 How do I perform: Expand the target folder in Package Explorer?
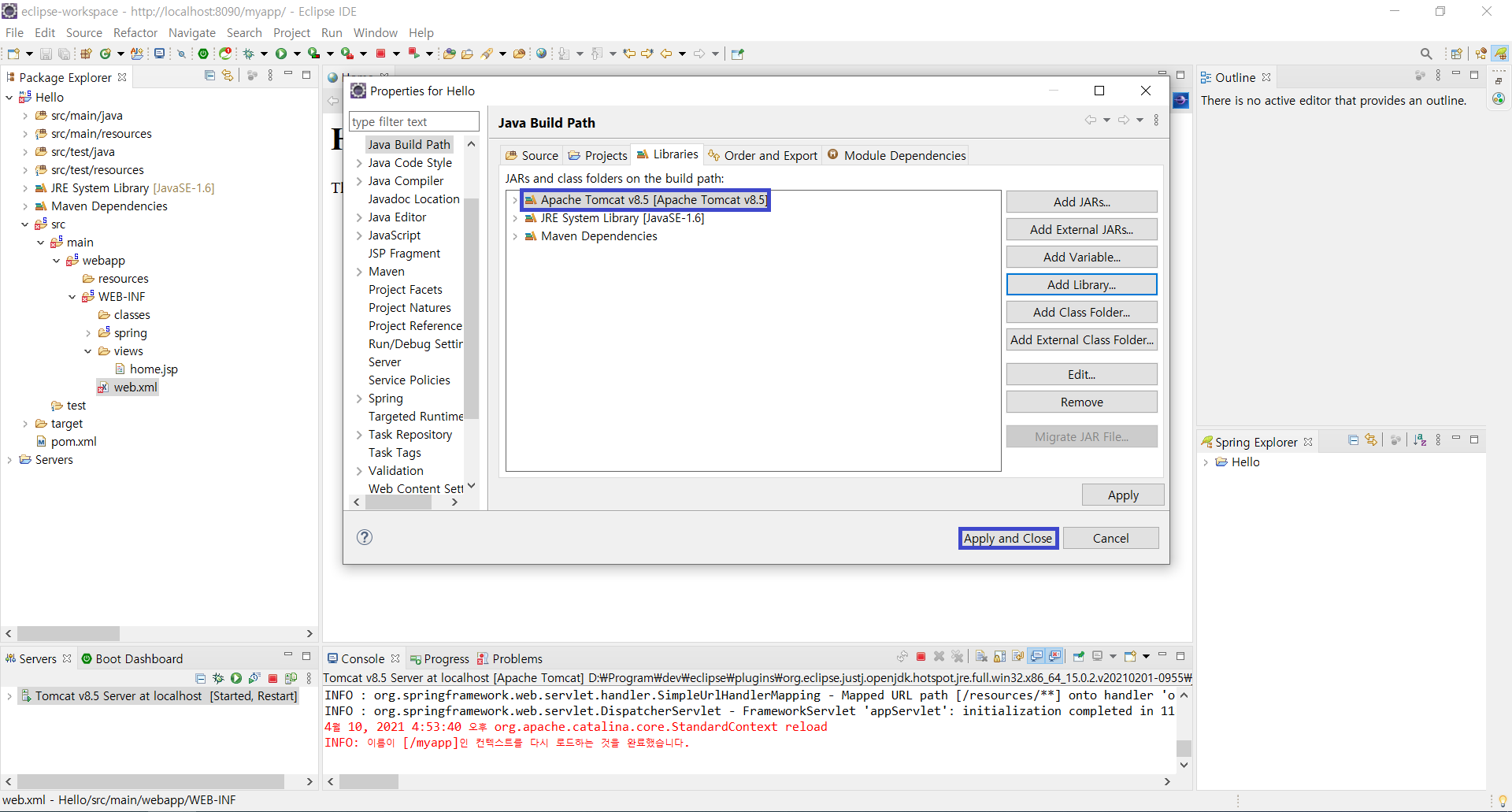pos(25,424)
